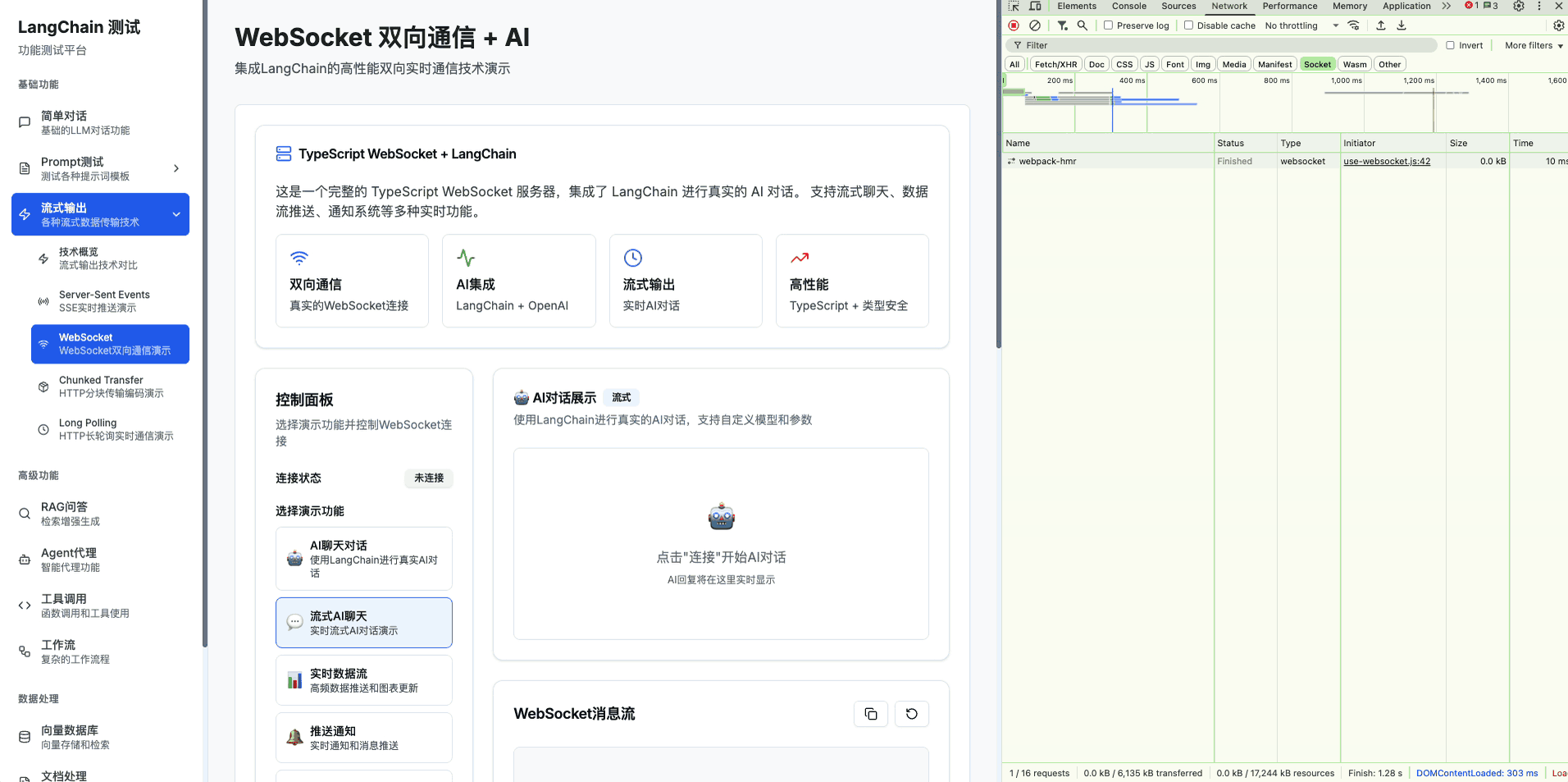Switch to the Console tab
The height and width of the screenshot is (782, 1568).
(x=1129, y=6)
